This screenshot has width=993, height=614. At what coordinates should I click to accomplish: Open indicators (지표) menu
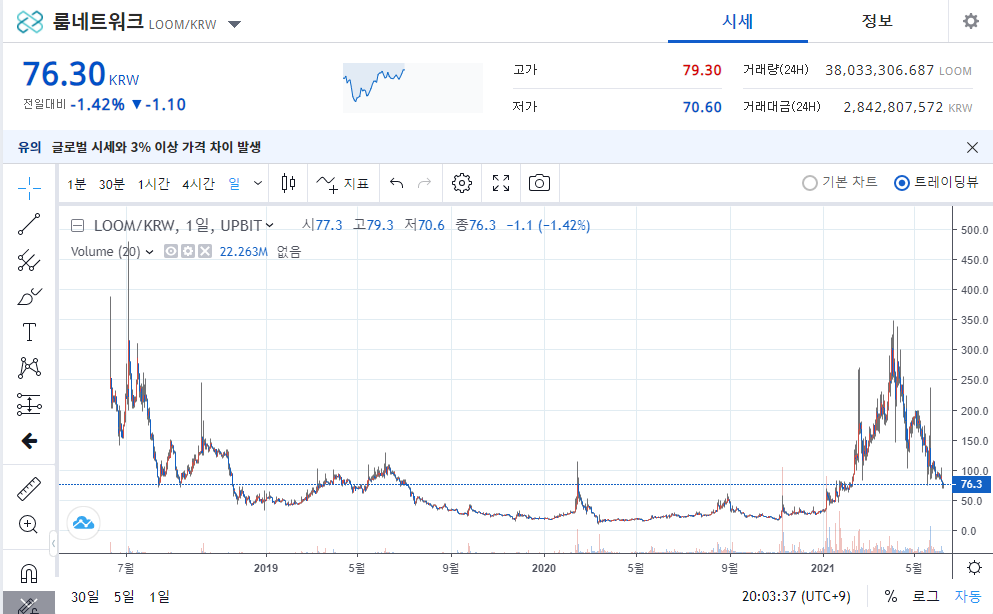pyautogui.click(x=343, y=184)
